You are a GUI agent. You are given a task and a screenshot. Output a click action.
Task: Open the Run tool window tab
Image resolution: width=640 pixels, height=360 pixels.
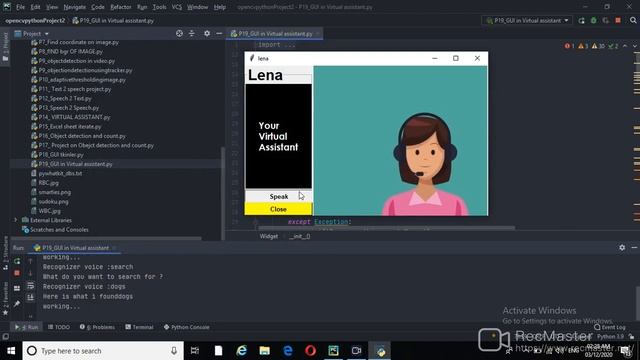click(x=27, y=327)
